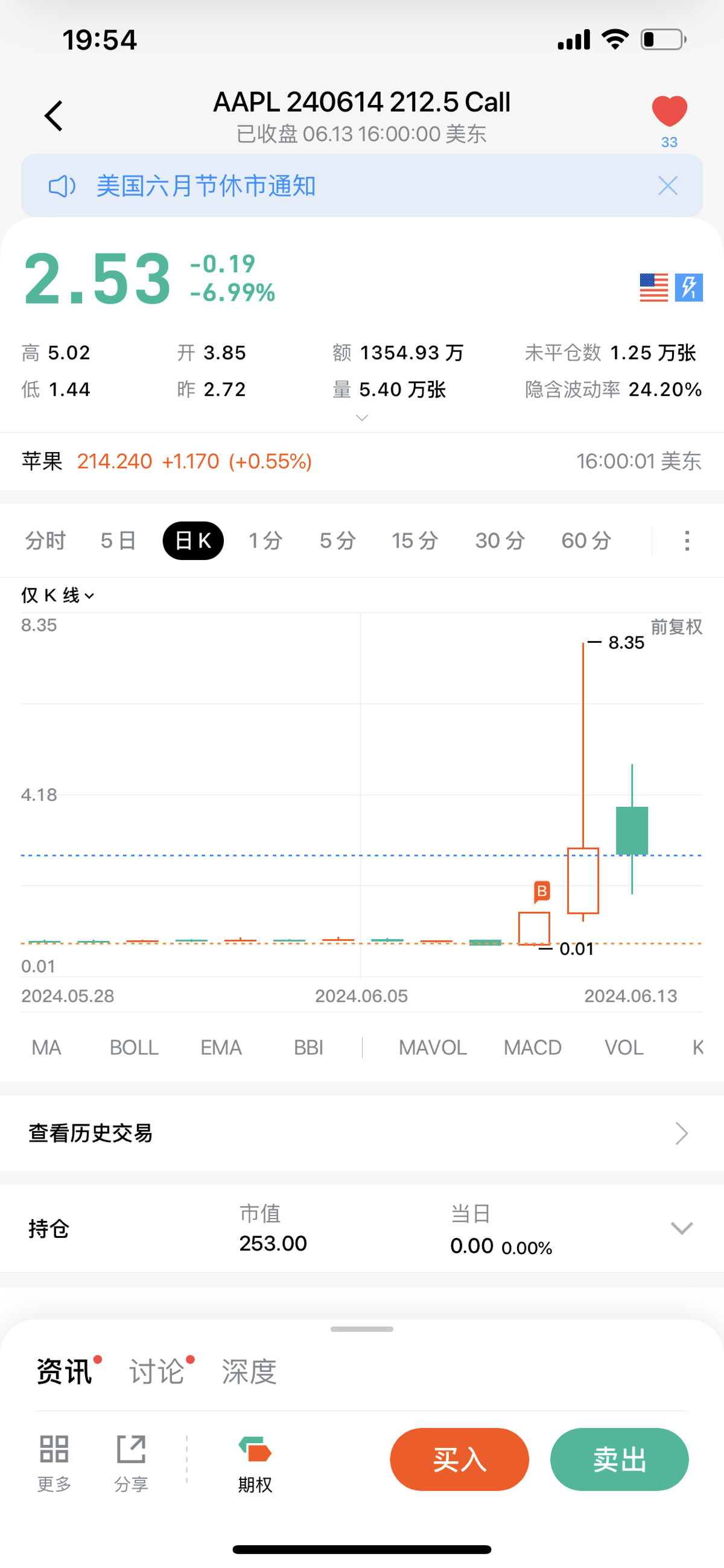The image size is (724, 1568).
Task: Switch chart to 分时 view
Action: 45,541
